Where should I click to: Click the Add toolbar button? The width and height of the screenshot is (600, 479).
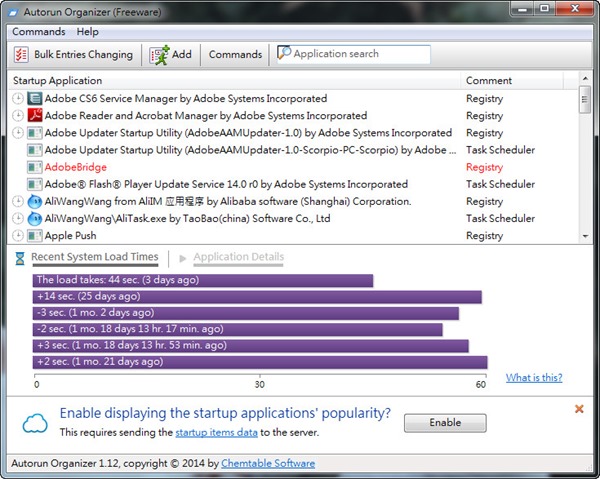[x=171, y=55]
